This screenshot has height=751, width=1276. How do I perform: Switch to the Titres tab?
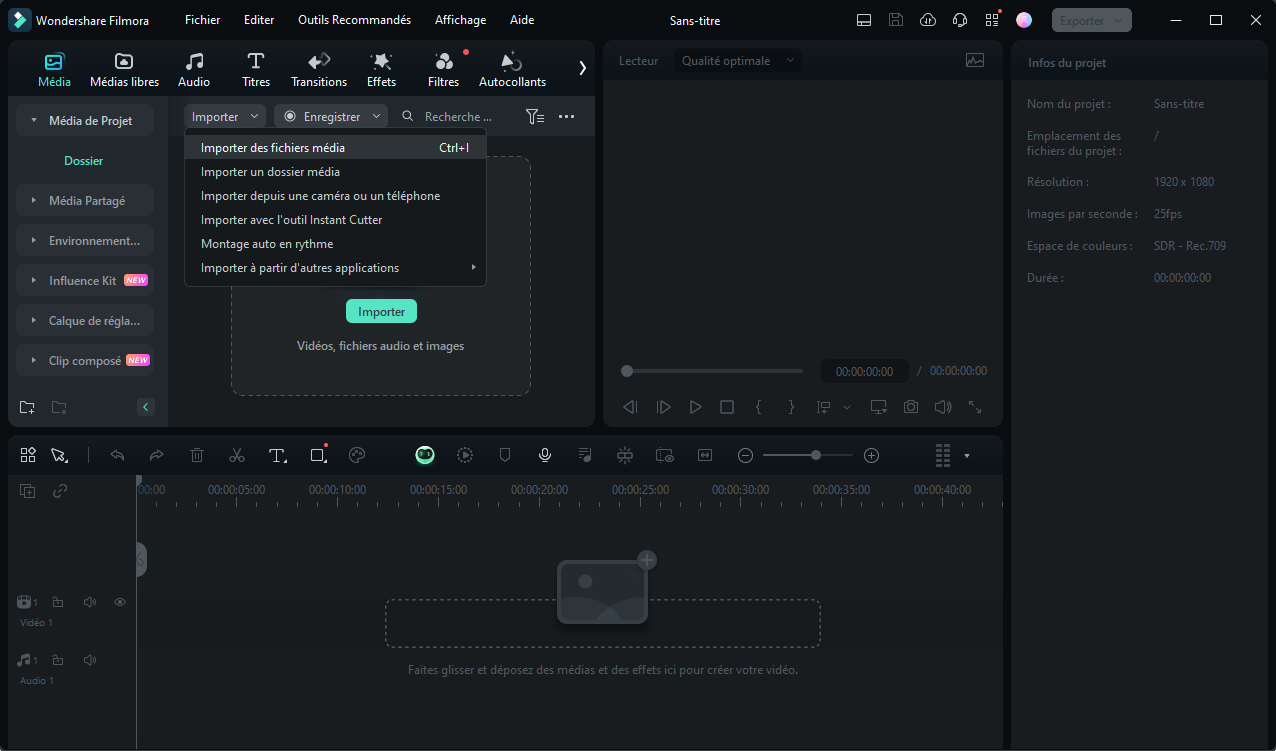tap(256, 70)
